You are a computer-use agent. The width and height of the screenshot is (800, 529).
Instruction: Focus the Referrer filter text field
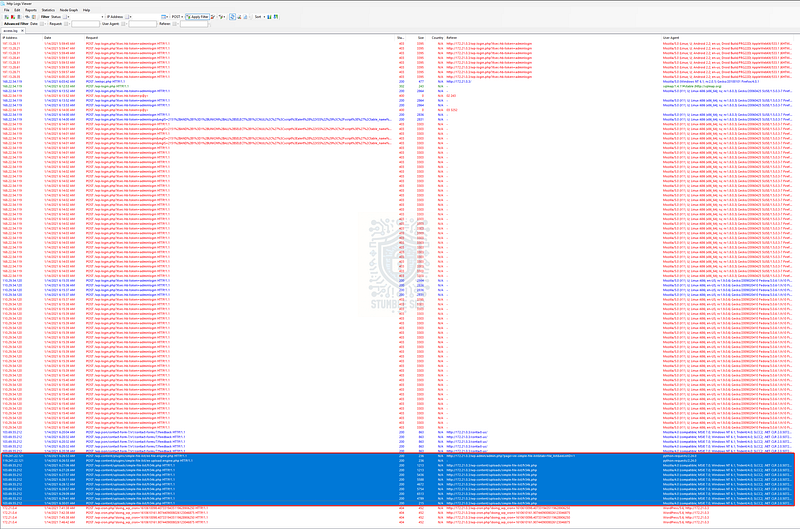pos(194,24)
